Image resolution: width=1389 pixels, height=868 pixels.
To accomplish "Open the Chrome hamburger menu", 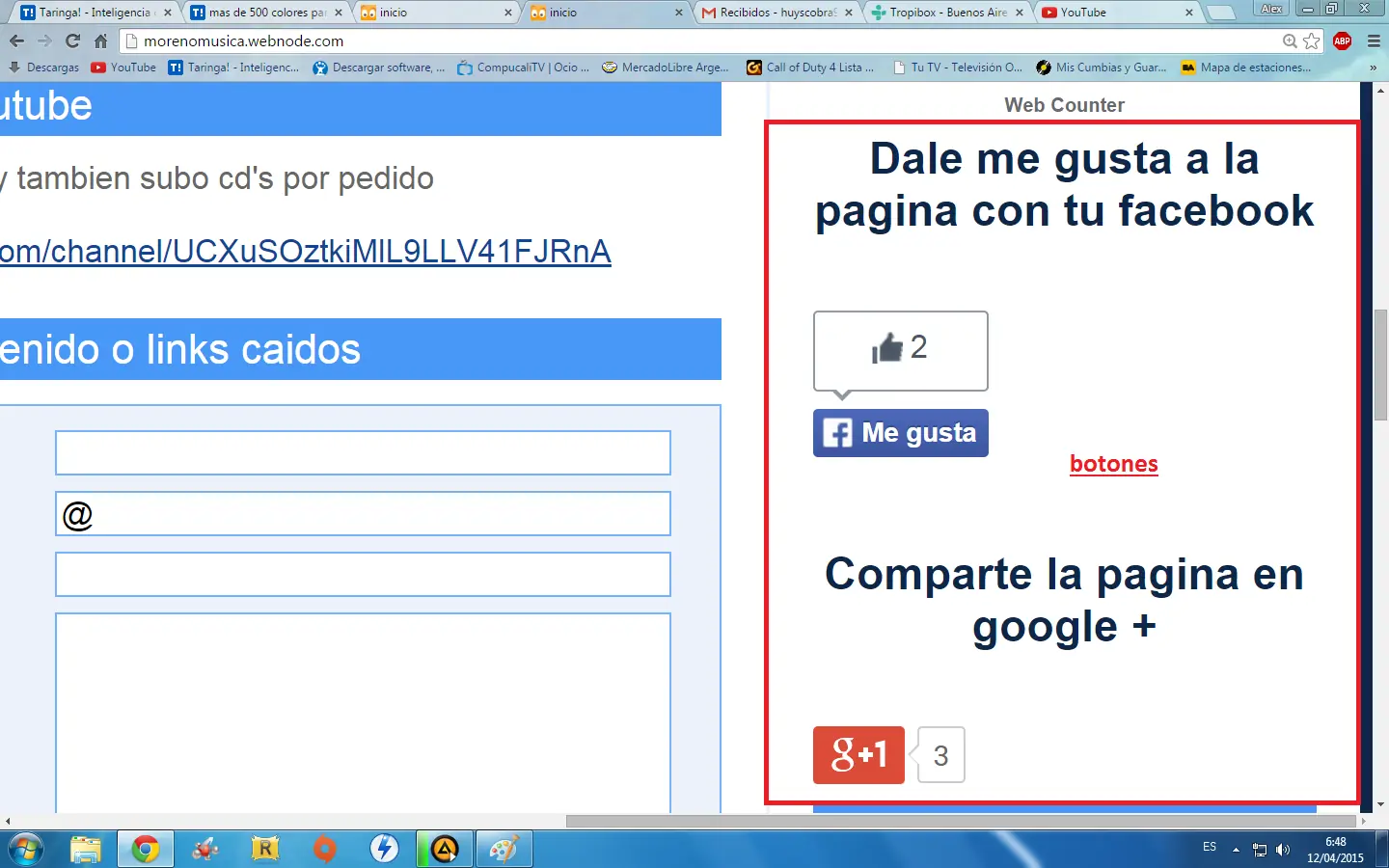I will point(1374,41).
